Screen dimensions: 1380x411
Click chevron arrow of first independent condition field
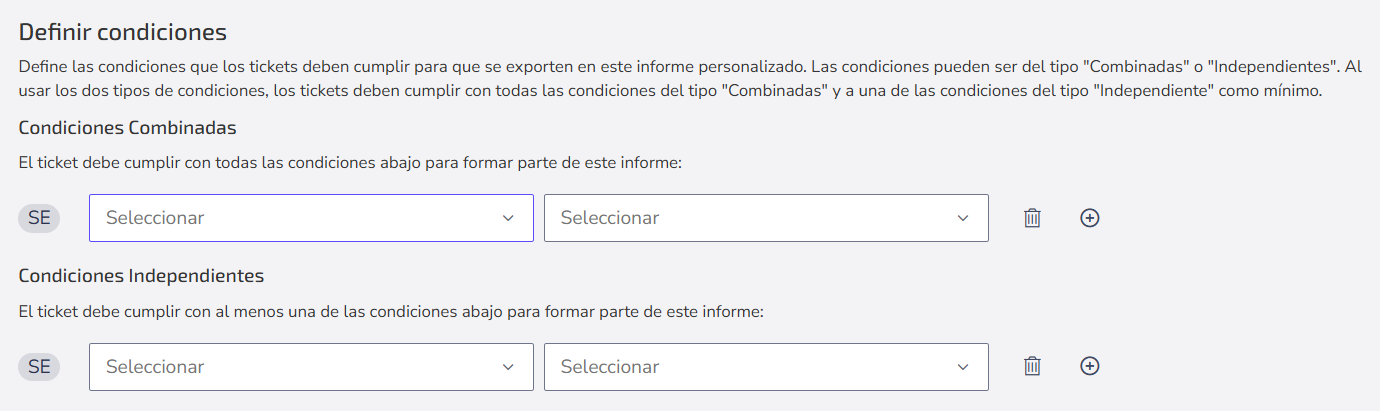click(x=508, y=367)
